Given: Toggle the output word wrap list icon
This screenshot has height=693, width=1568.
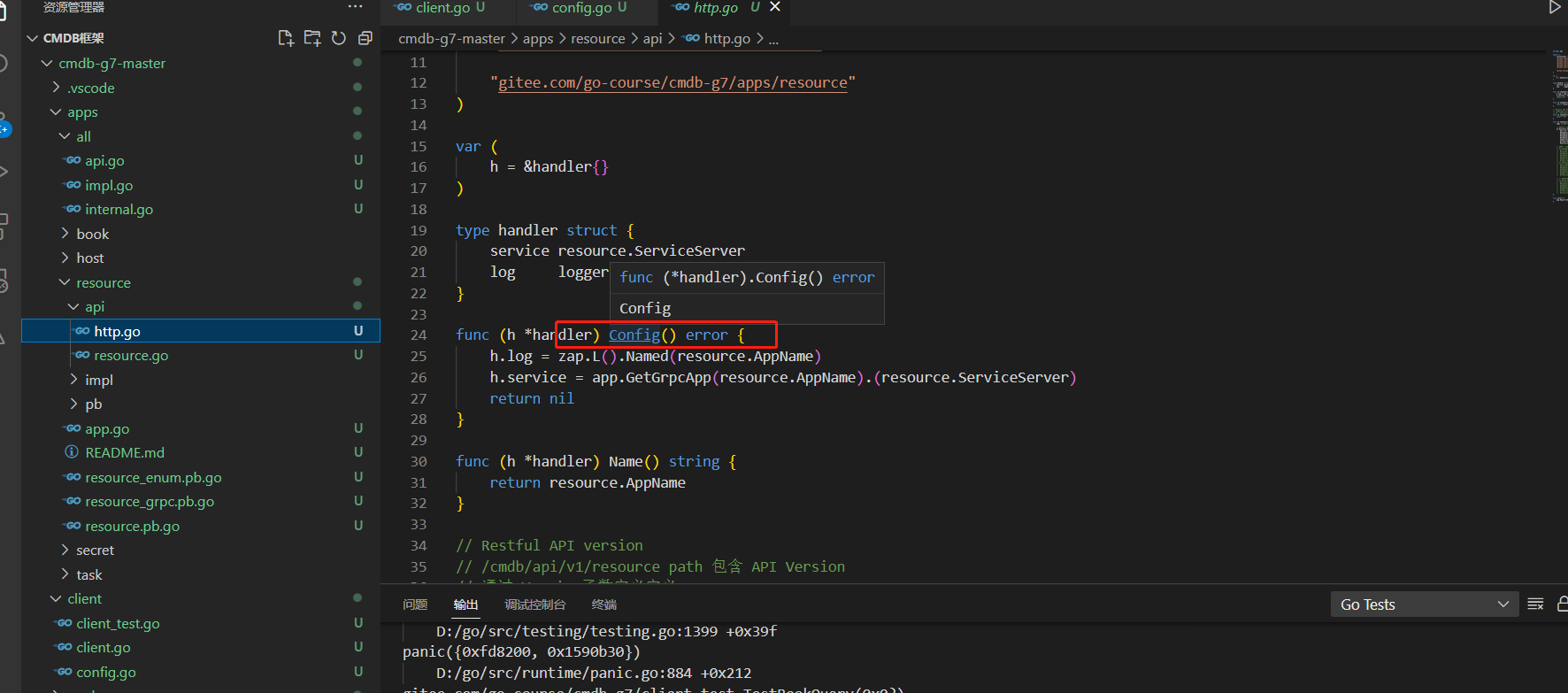Looking at the screenshot, I should (x=1535, y=604).
